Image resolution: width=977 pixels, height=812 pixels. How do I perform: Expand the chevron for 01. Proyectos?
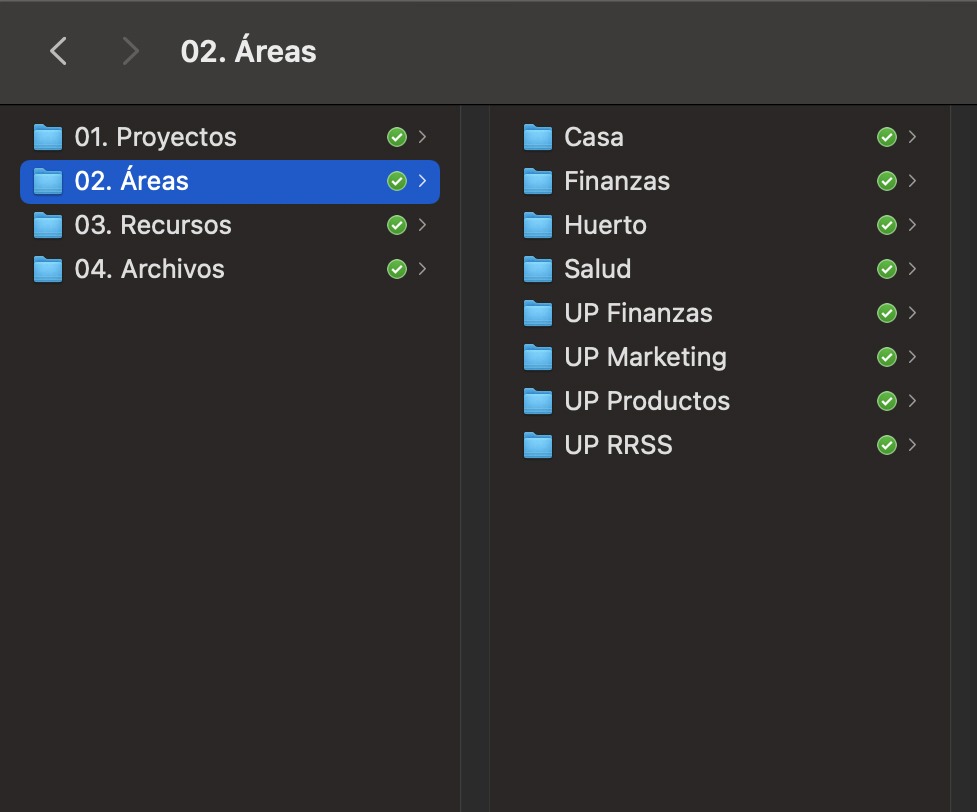422,136
